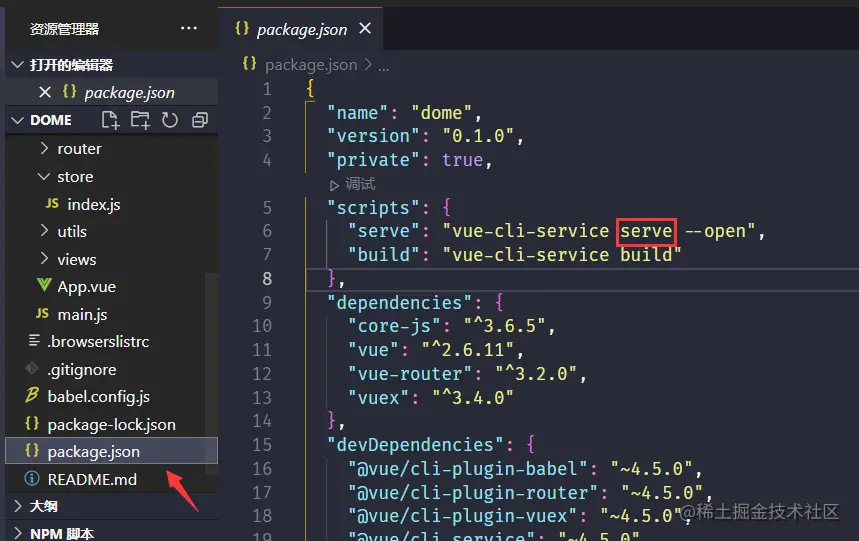Close the package.json editor tab
Screen dimensions: 859x541
tap(365, 28)
